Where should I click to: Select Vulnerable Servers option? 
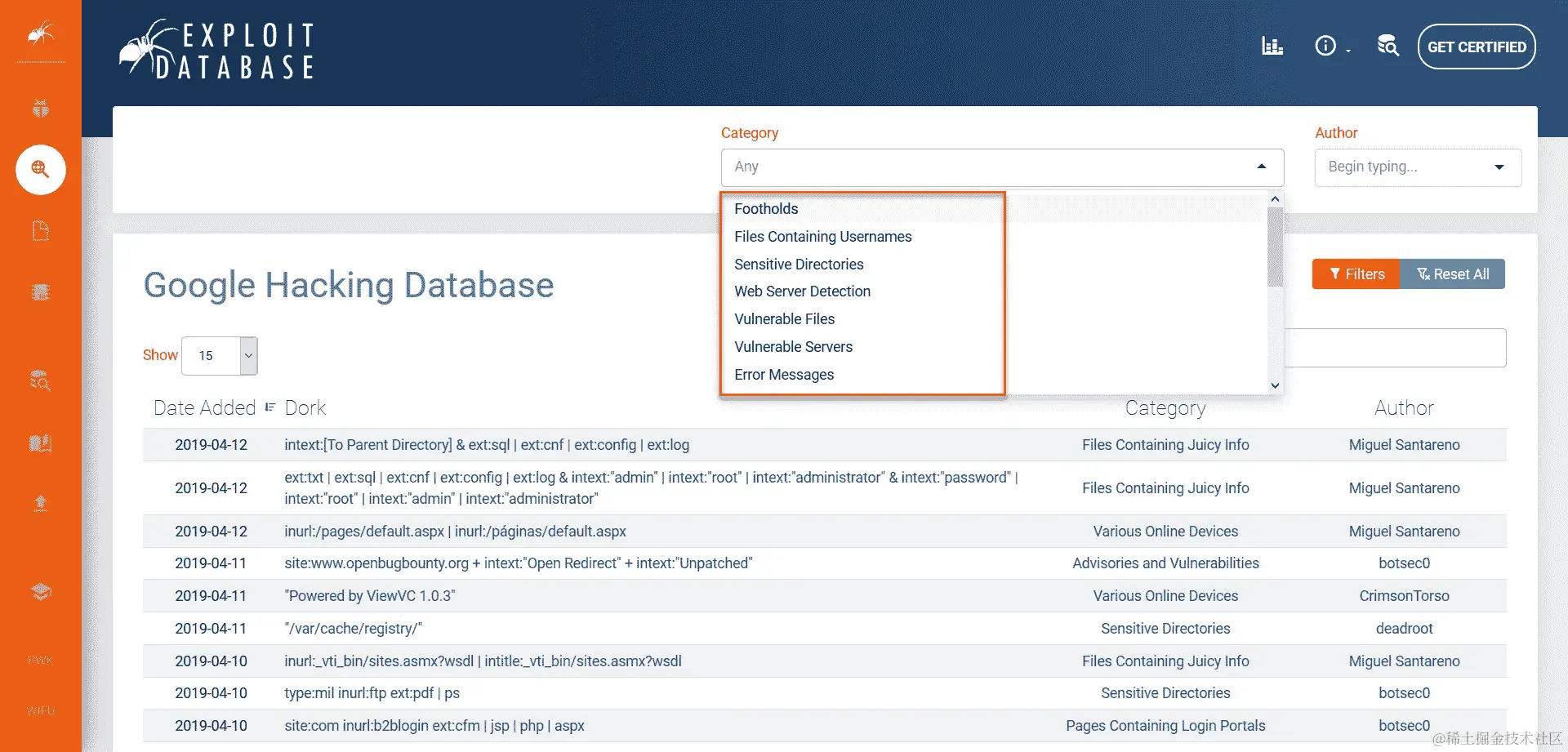(793, 347)
